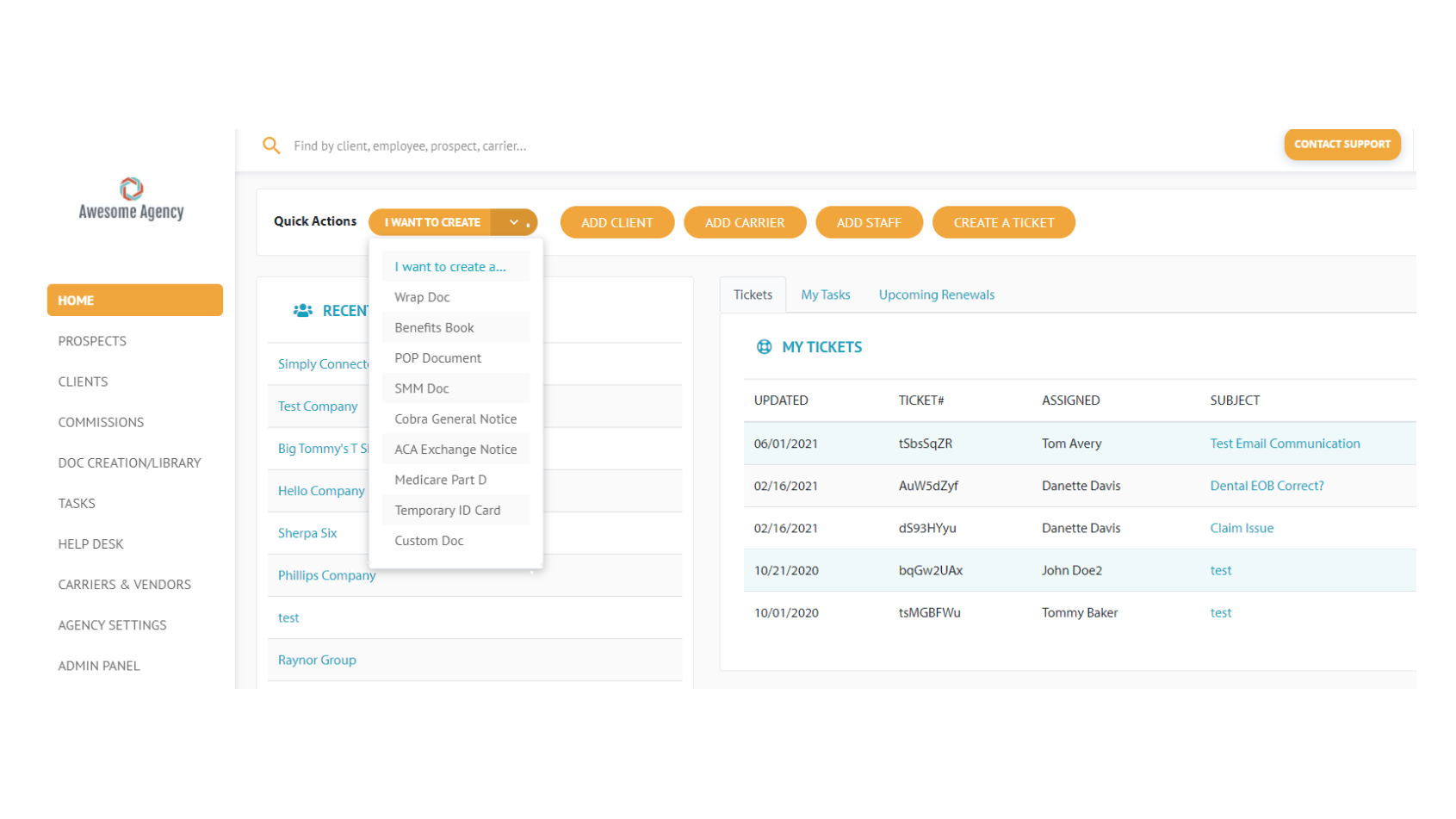Open the Upcoming Renewals tab

click(936, 295)
